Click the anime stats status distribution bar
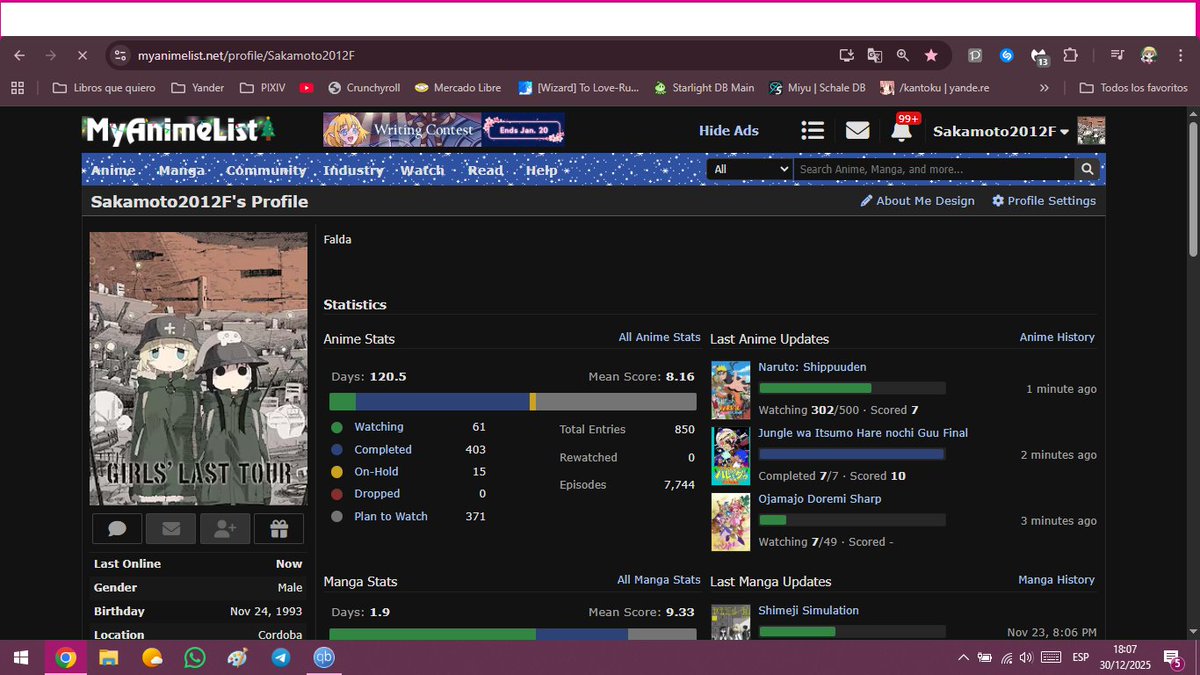Viewport: 1200px width, 675px height. [x=513, y=401]
